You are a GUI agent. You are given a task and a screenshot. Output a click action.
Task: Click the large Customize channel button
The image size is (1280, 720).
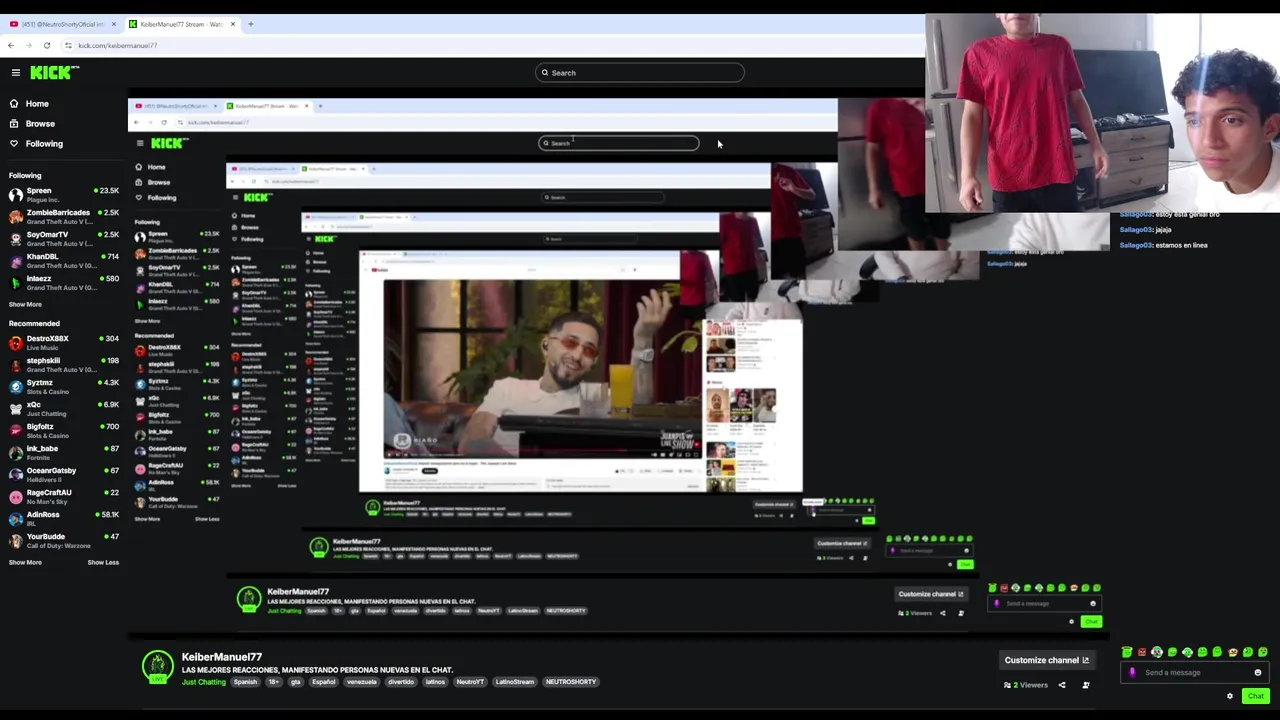1046,660
